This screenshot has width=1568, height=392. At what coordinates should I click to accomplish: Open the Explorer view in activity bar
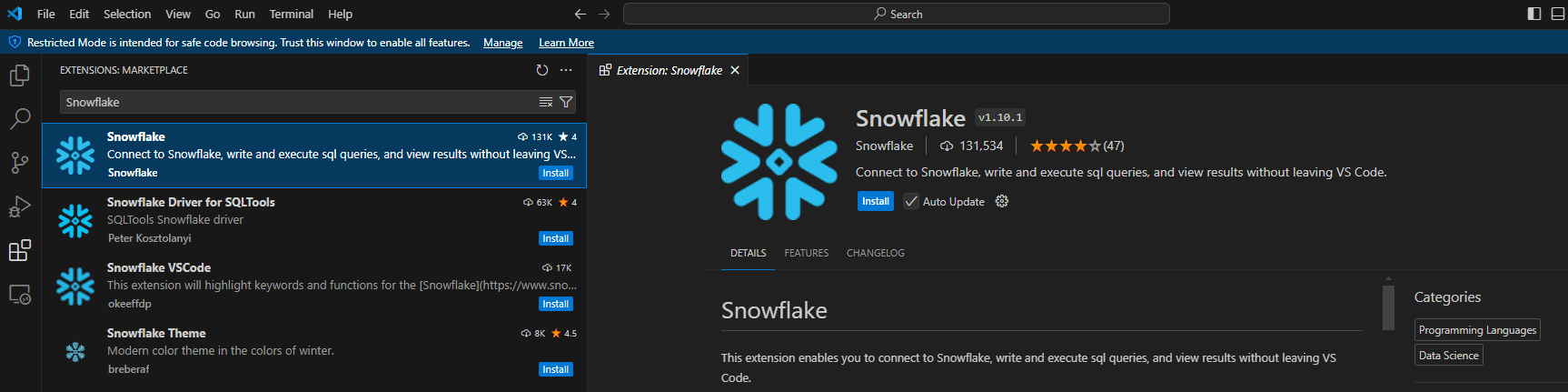(19, 75)
